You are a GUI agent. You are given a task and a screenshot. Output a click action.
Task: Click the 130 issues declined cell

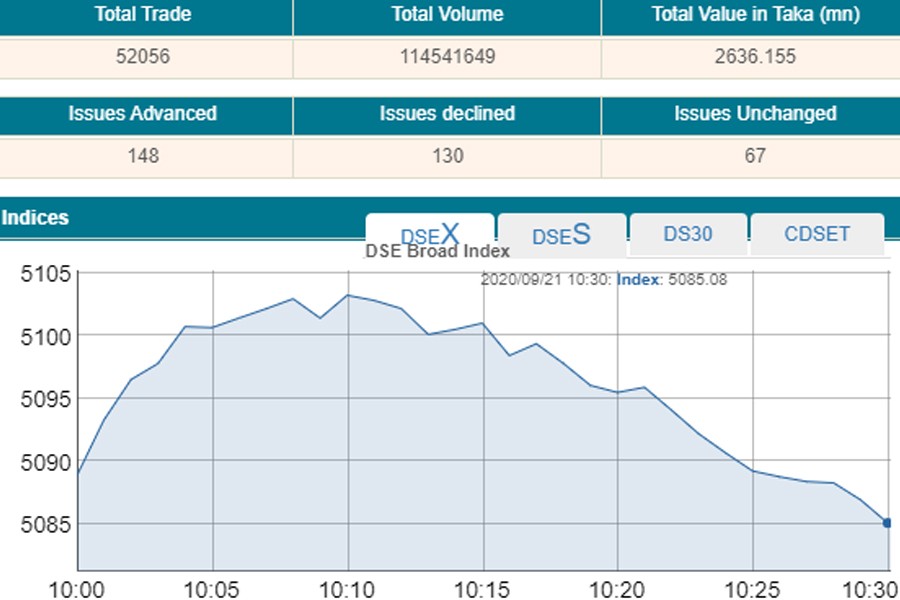(447, 156)
